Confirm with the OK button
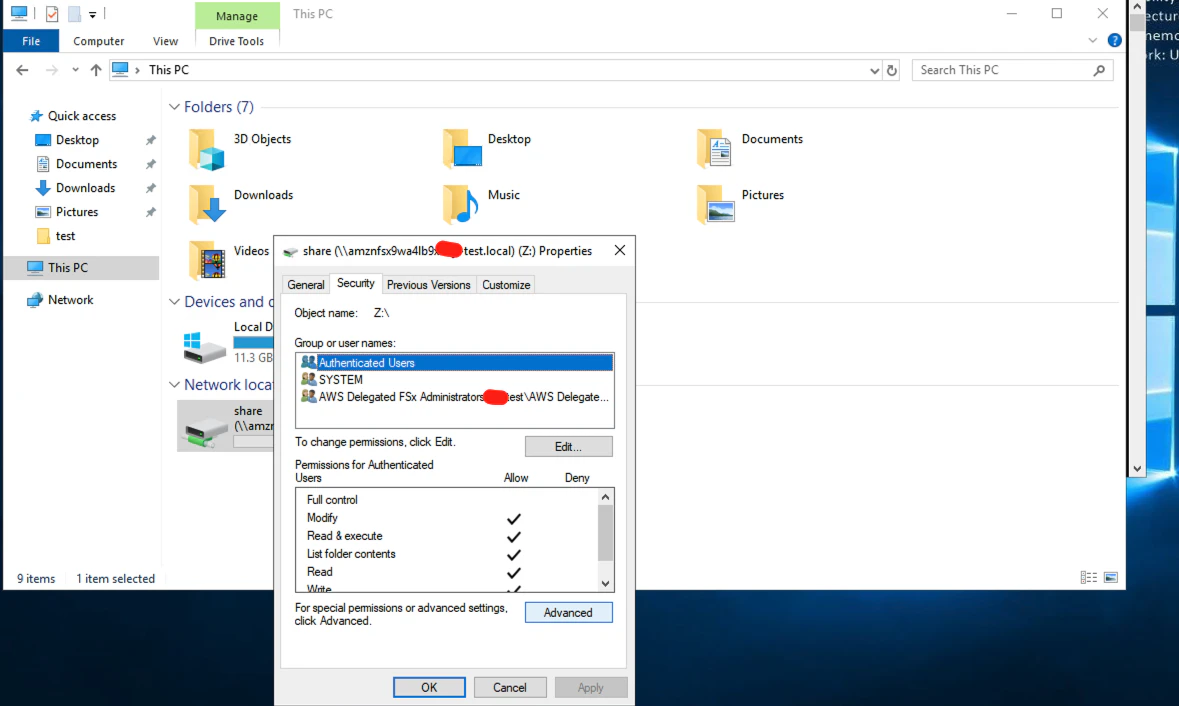This screenshot has width=1179, height=706. (429, 687)
